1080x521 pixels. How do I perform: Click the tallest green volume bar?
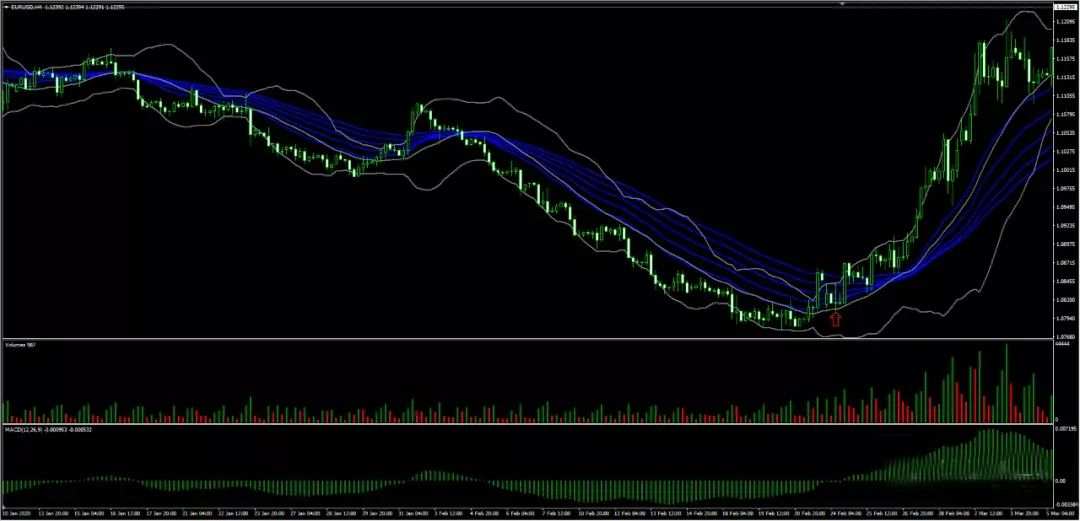tap(1006, 383)
